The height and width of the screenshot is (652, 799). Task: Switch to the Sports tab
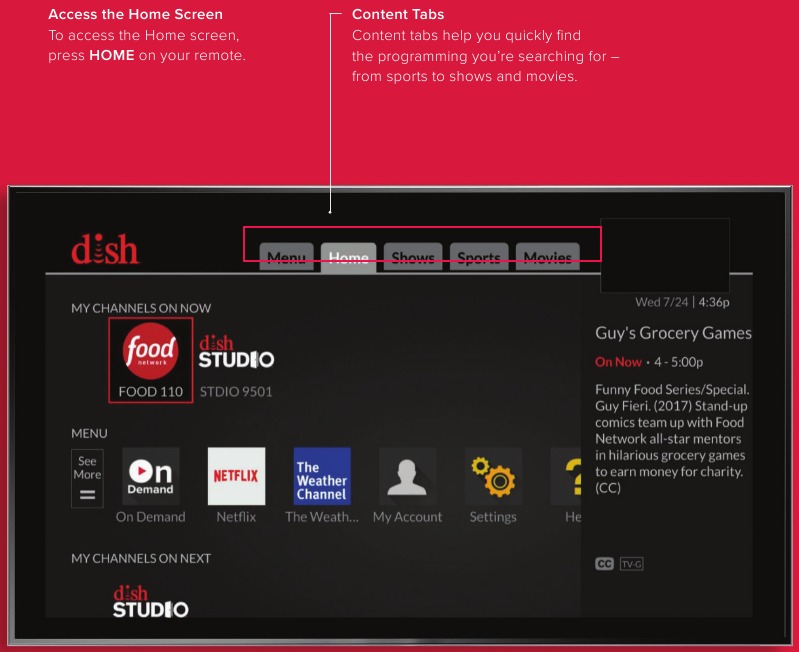[x=479, y=257]
